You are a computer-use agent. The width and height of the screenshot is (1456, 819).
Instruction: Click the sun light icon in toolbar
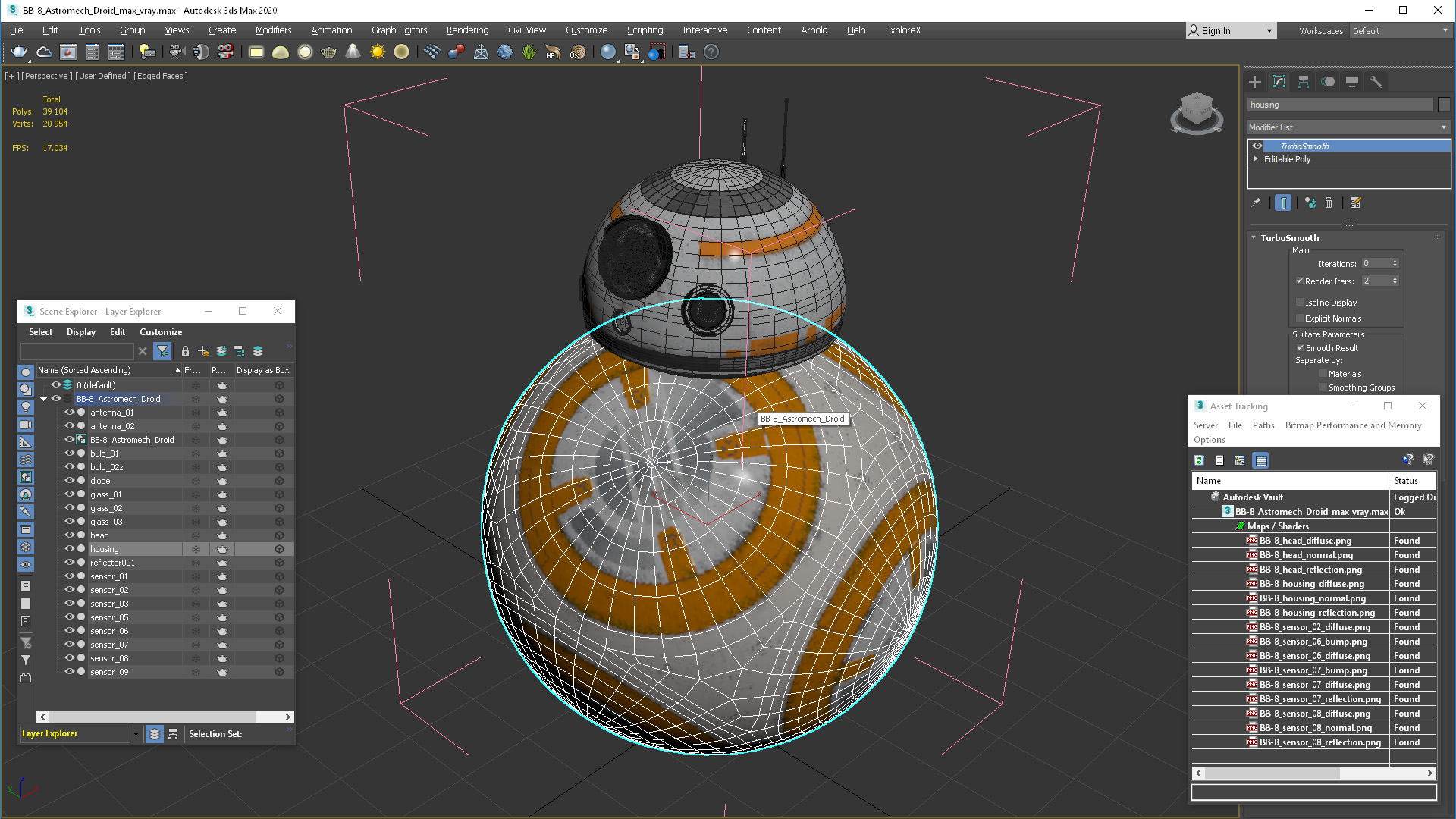click(377, 52)
